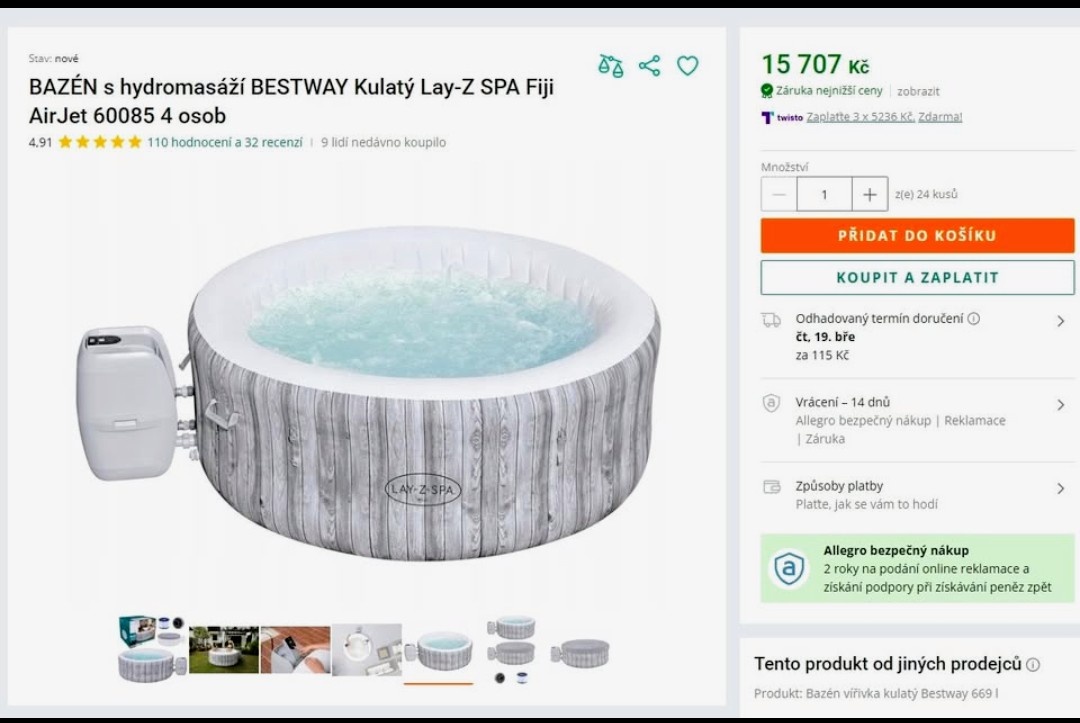Image resolution: width=1080 pixels, height=723 pixels.
Task: Click the five-star rating icons
Action: pyautogui.click(x=100, y=142)
